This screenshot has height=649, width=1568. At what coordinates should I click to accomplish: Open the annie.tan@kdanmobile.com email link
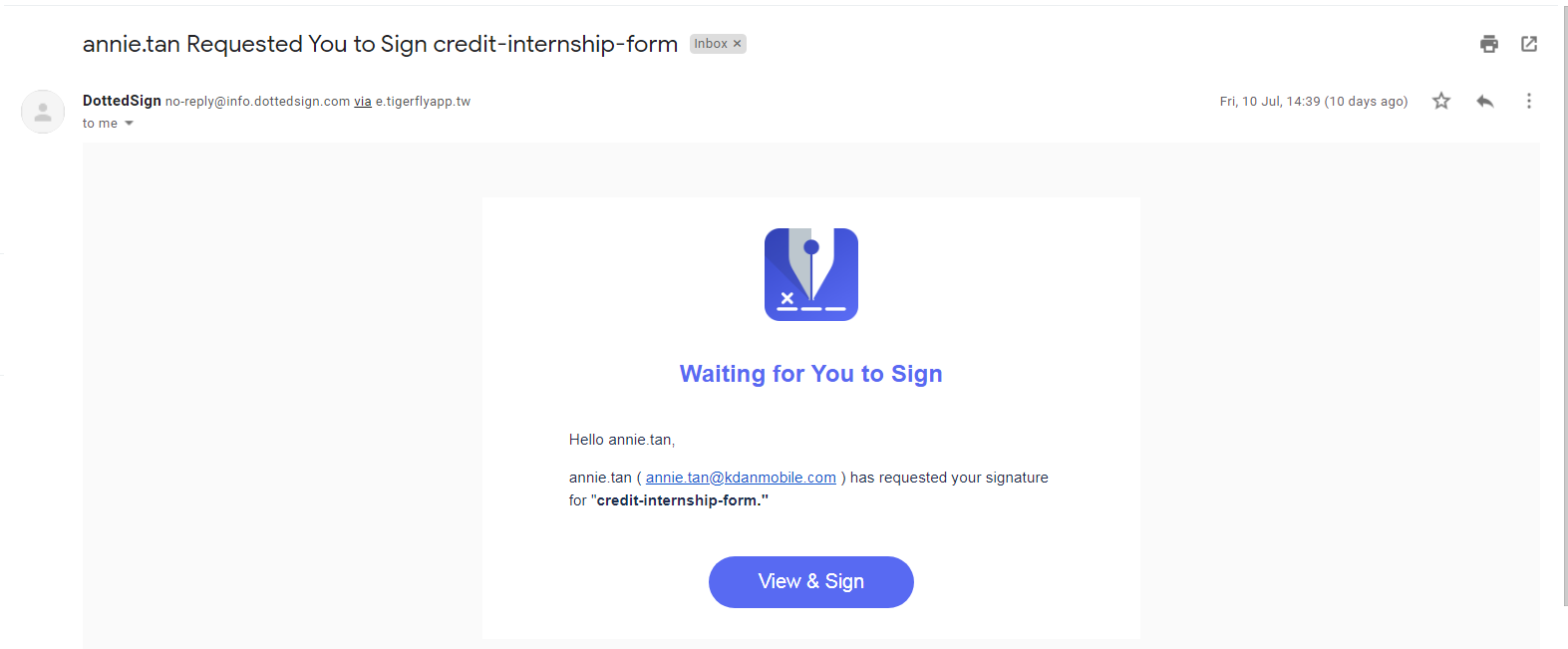[741, 478]
